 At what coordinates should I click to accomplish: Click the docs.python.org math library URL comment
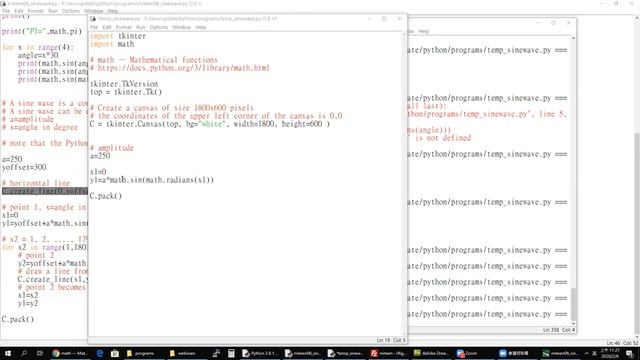(x=180, y=68)
